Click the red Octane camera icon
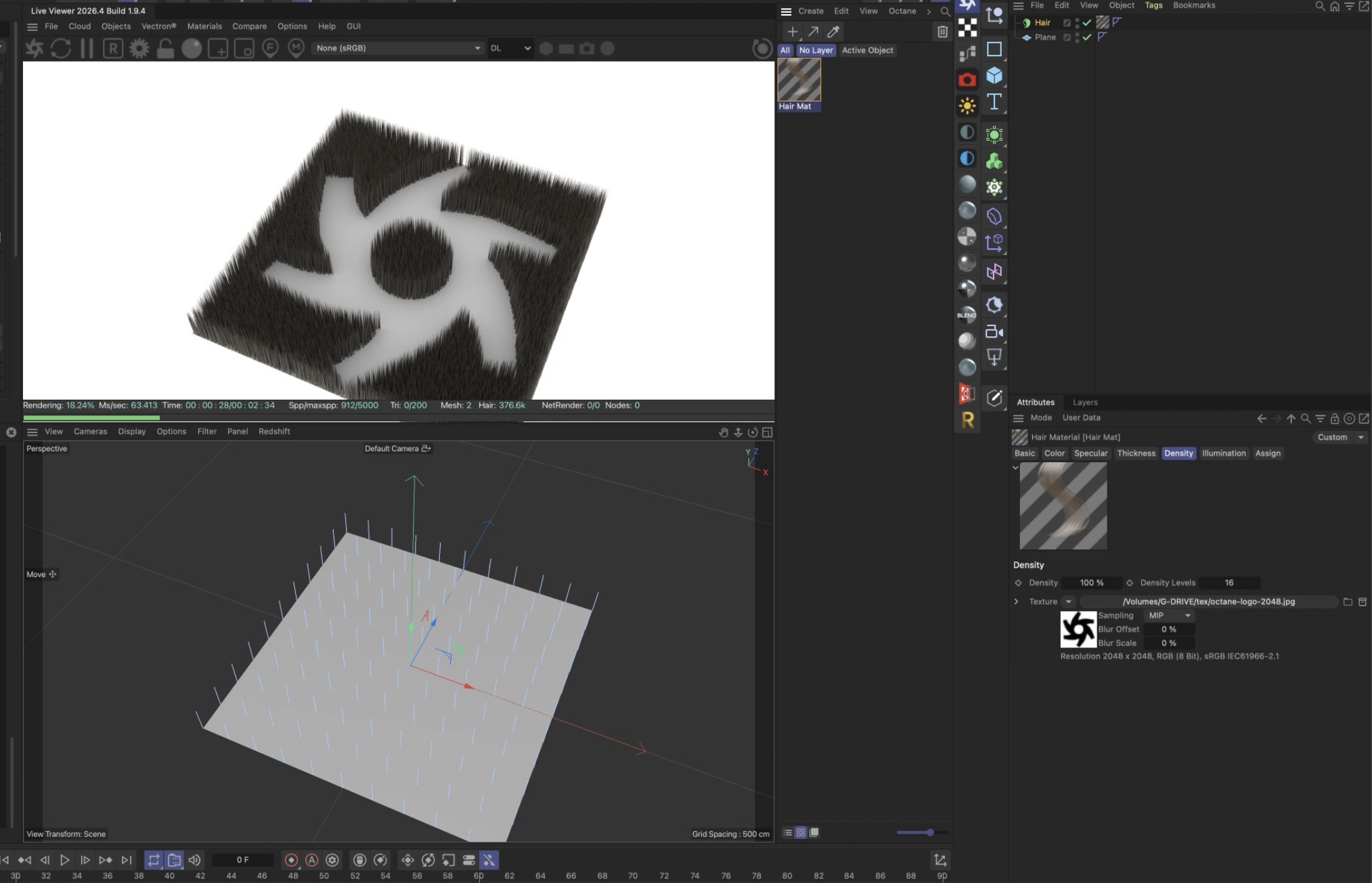This screenshot has width=1372, height=883. 967,80
